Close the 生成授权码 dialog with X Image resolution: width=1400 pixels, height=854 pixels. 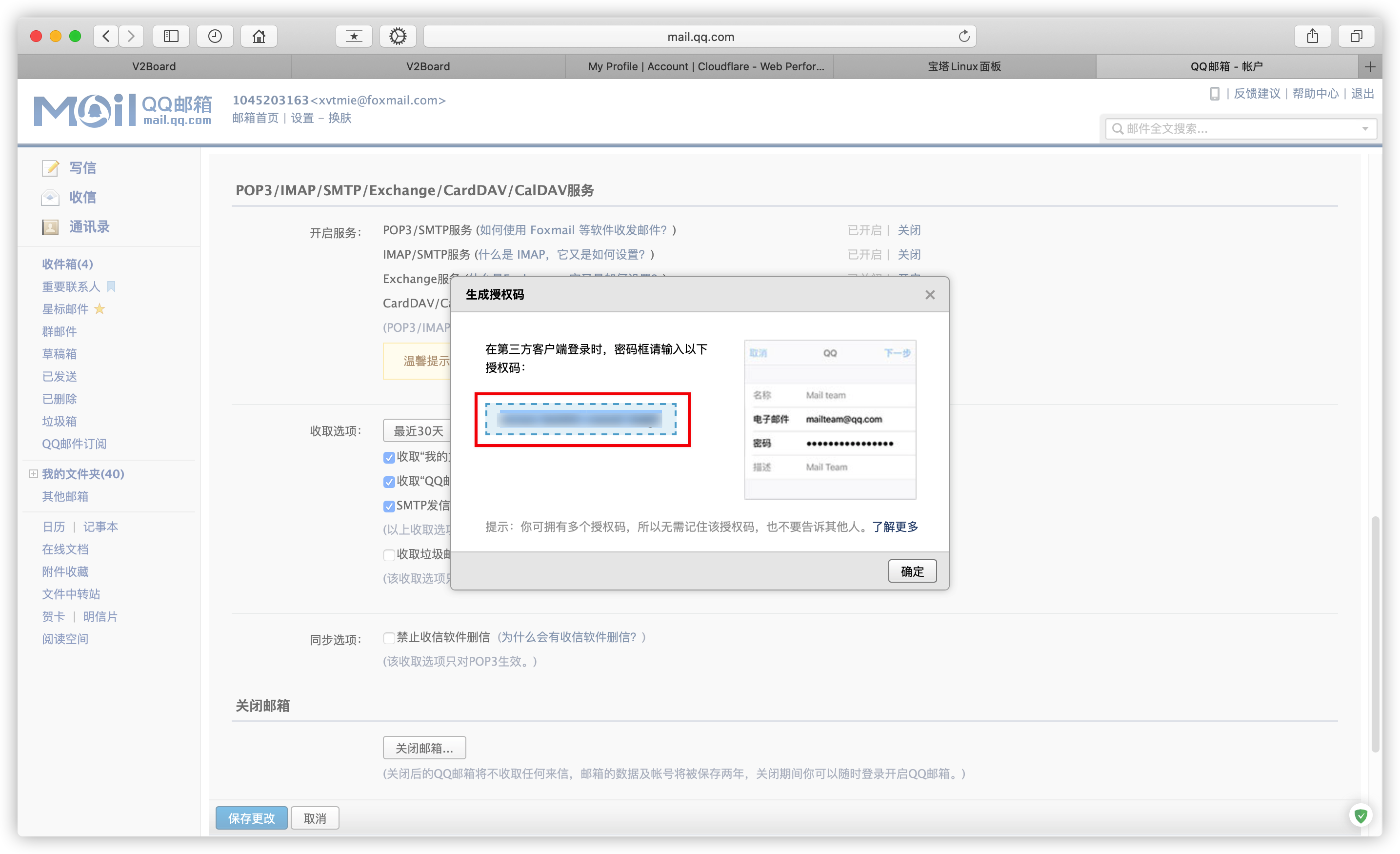point(930,295)
